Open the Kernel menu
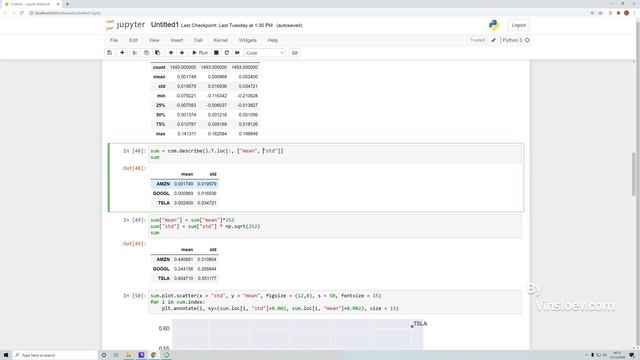 [x=221, y=40]
